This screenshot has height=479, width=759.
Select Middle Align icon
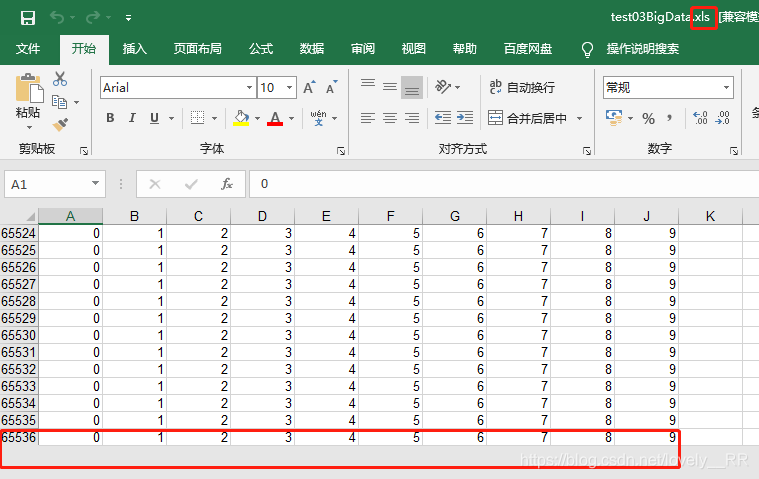coord(390,87)
